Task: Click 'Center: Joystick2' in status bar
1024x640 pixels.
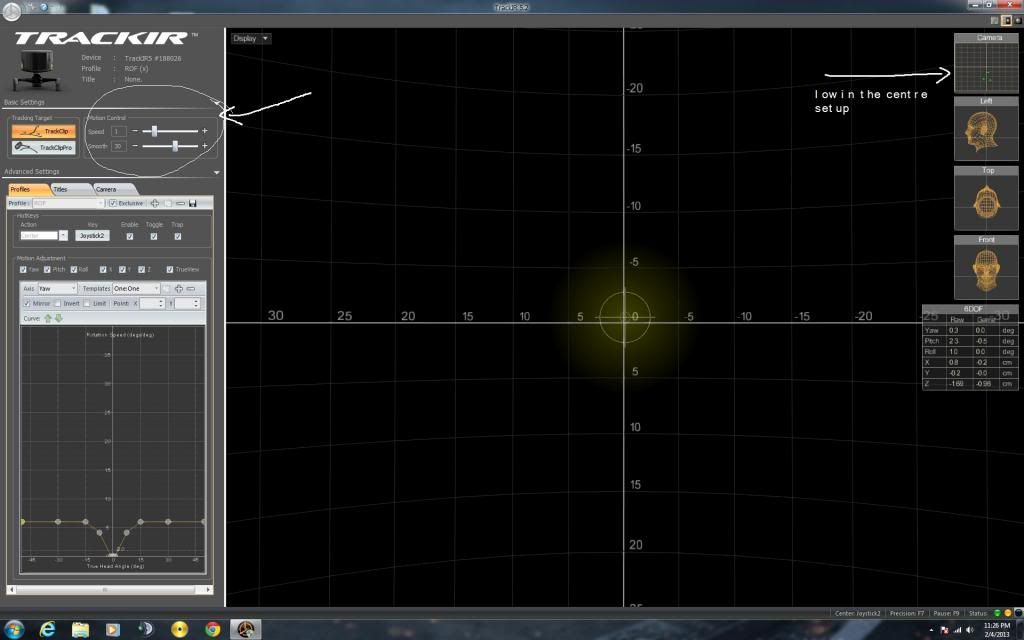Action: [857, 614]
